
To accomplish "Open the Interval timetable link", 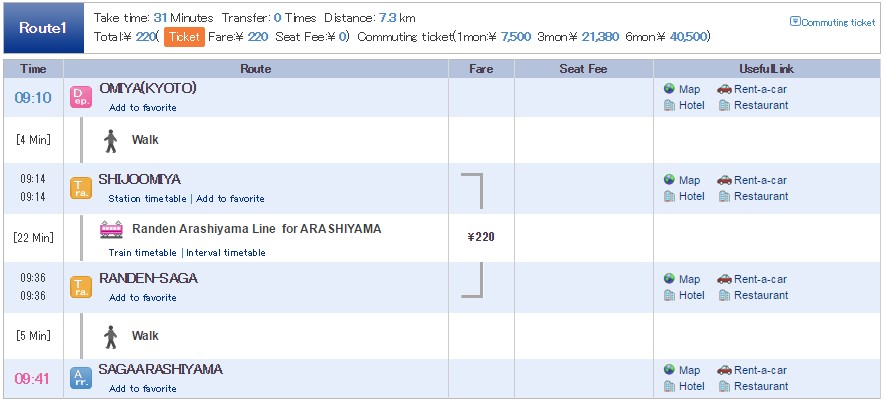I will pos(225,253).
